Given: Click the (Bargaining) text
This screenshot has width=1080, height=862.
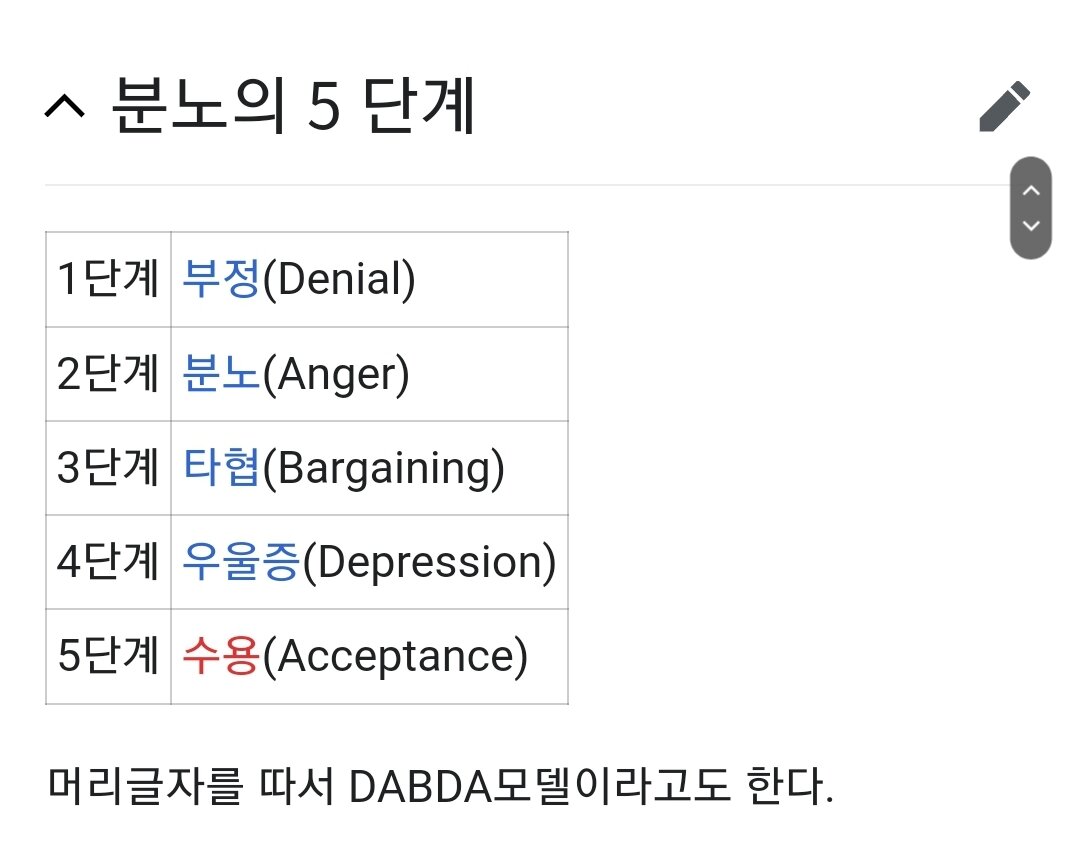Looking at the screenshot, I should (384, 468).
